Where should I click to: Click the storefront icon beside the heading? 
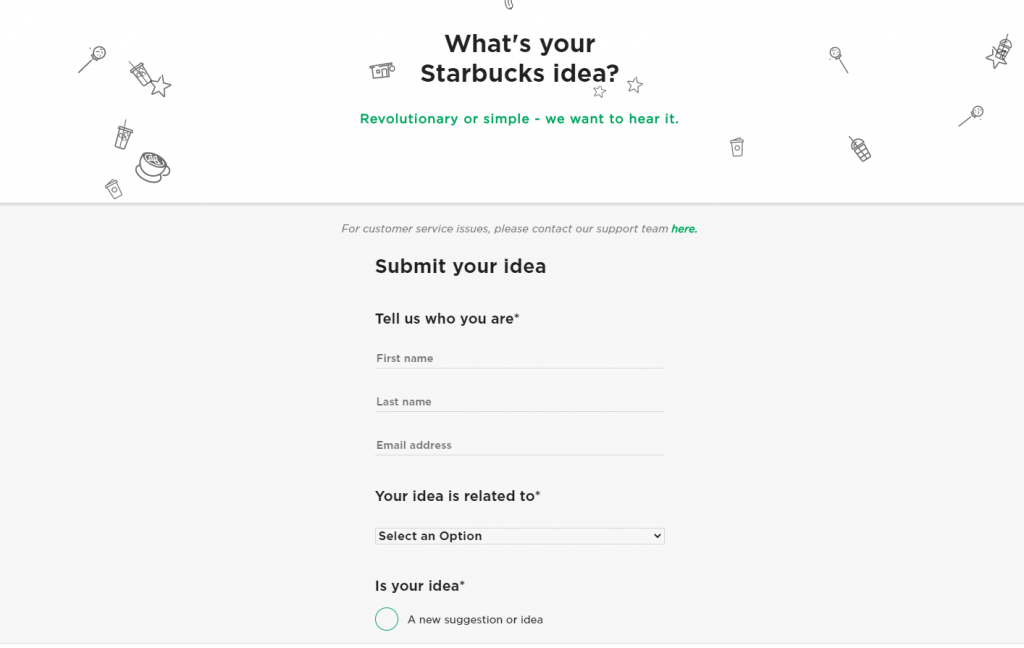[x=381, y=70]
